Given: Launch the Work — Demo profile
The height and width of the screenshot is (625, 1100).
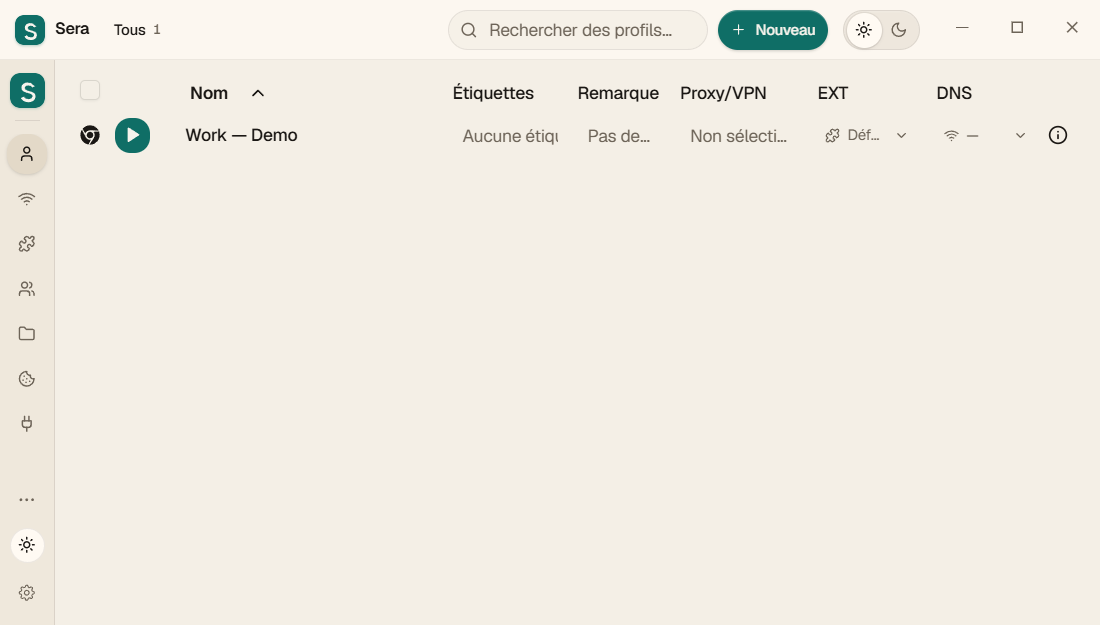Looking at the screenshot, I should (x=133, y=135).
